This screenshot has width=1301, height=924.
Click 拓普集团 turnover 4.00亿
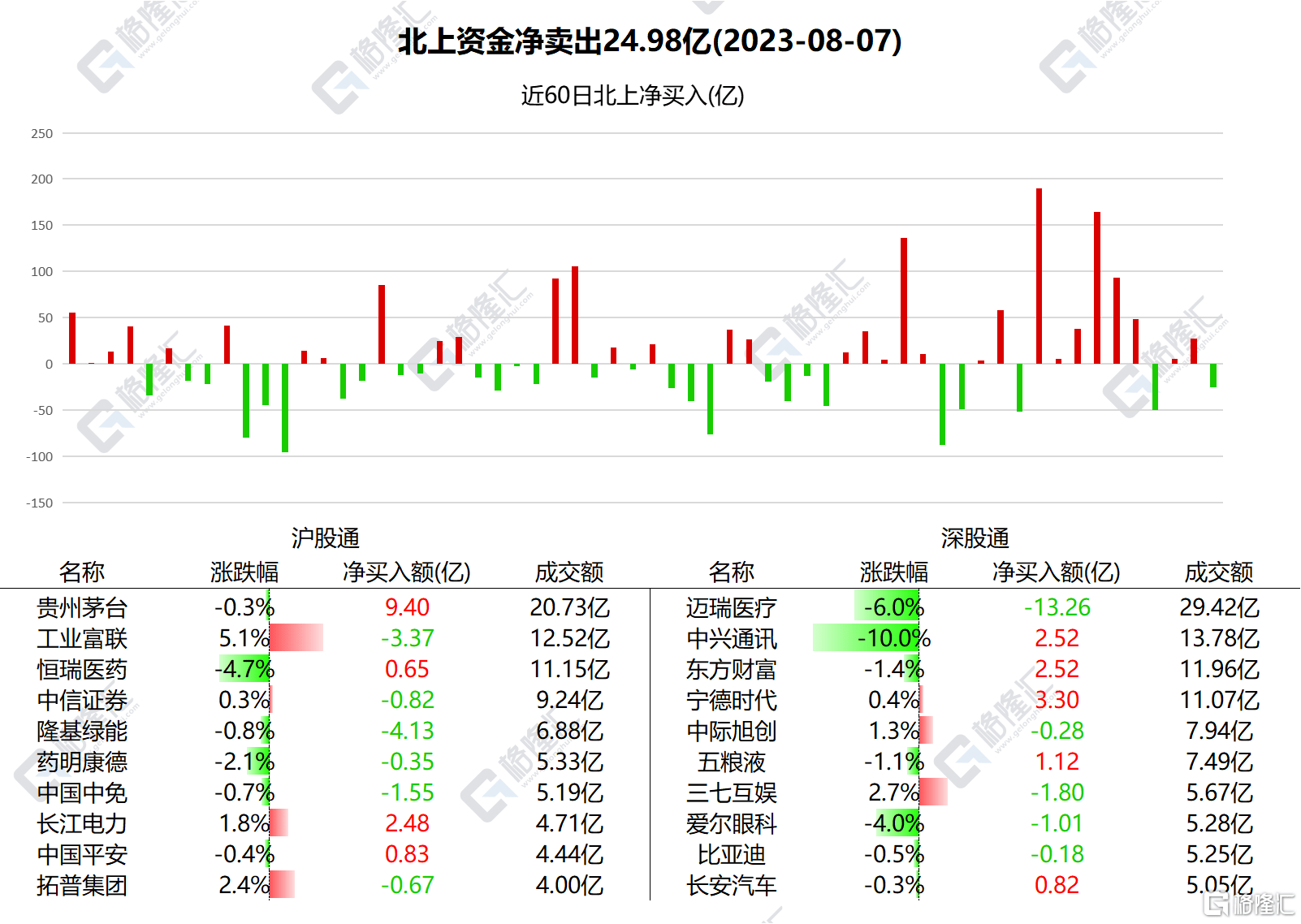(x=569, y=885)
